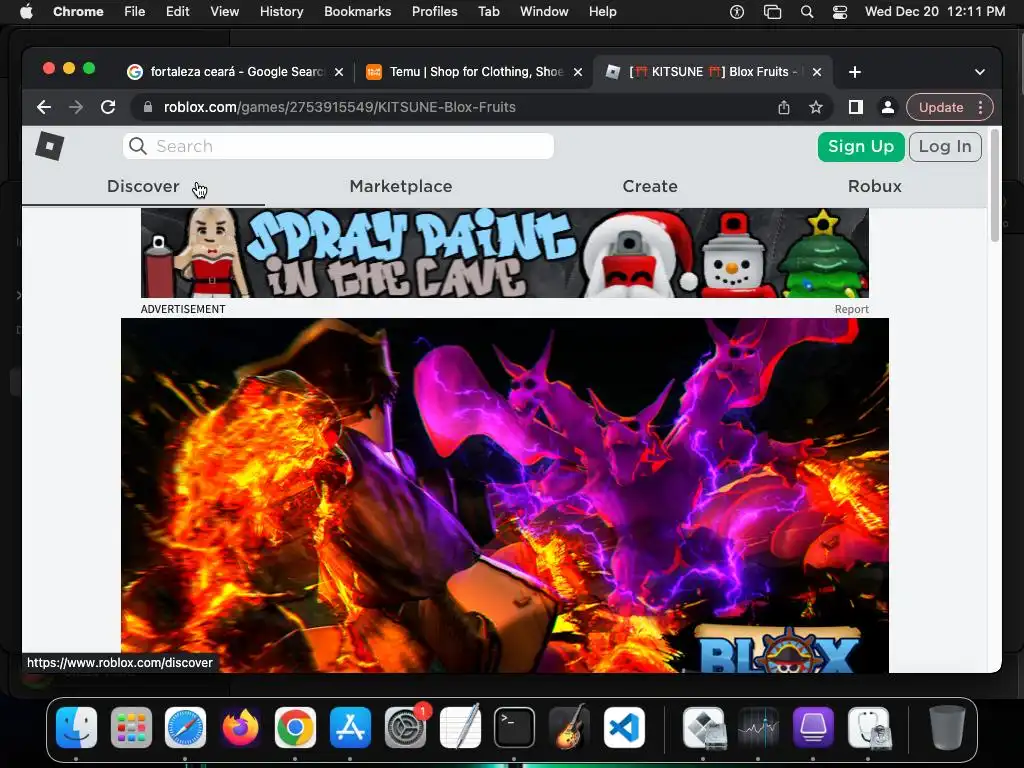
Task: Click the padlock site info icon
Action: (148, 107)
